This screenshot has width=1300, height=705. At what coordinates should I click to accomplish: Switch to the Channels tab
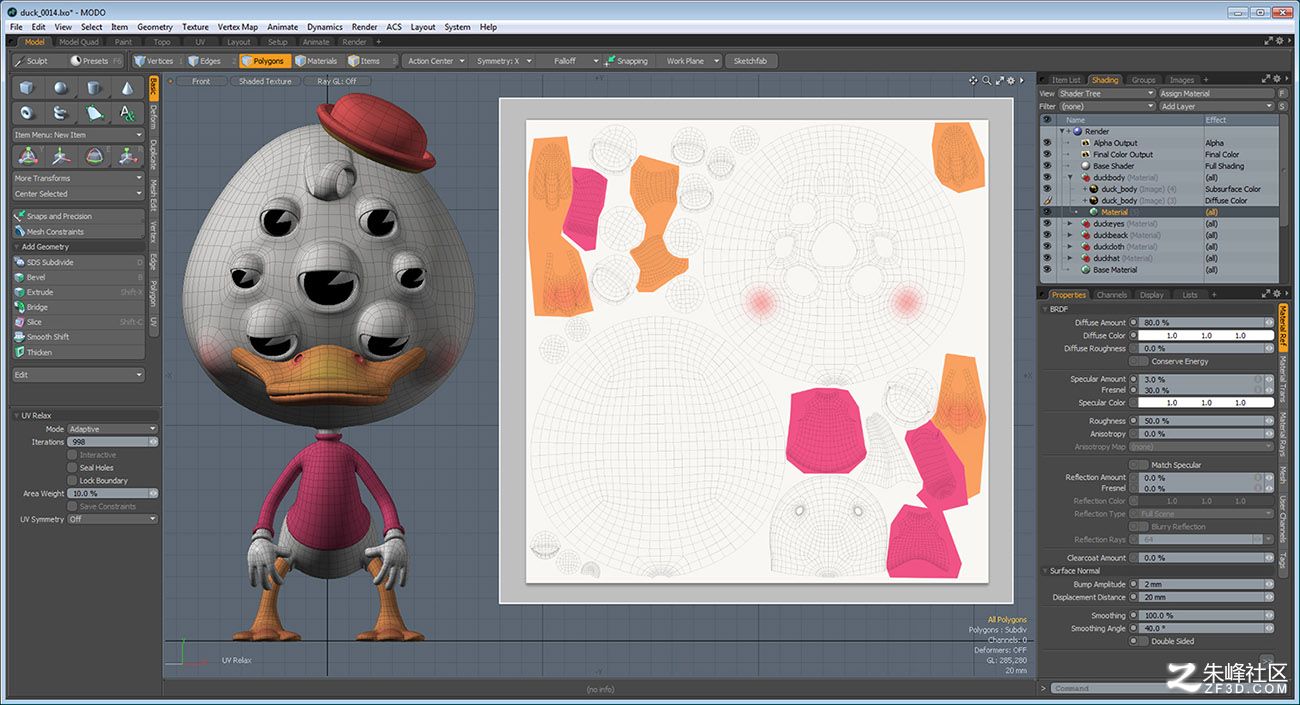[x=1112, y=295]
